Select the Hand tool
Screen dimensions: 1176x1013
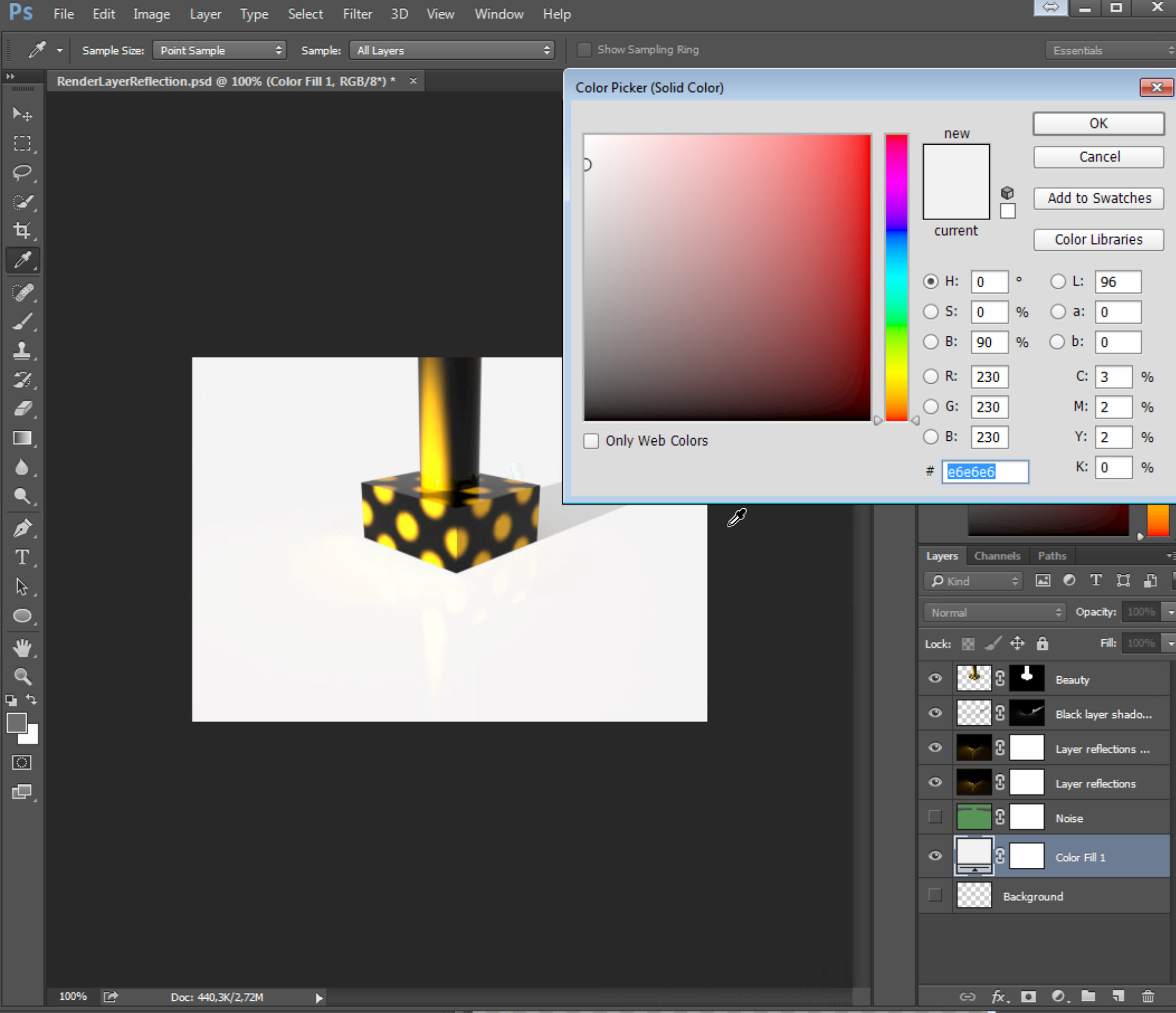(22, 647)
